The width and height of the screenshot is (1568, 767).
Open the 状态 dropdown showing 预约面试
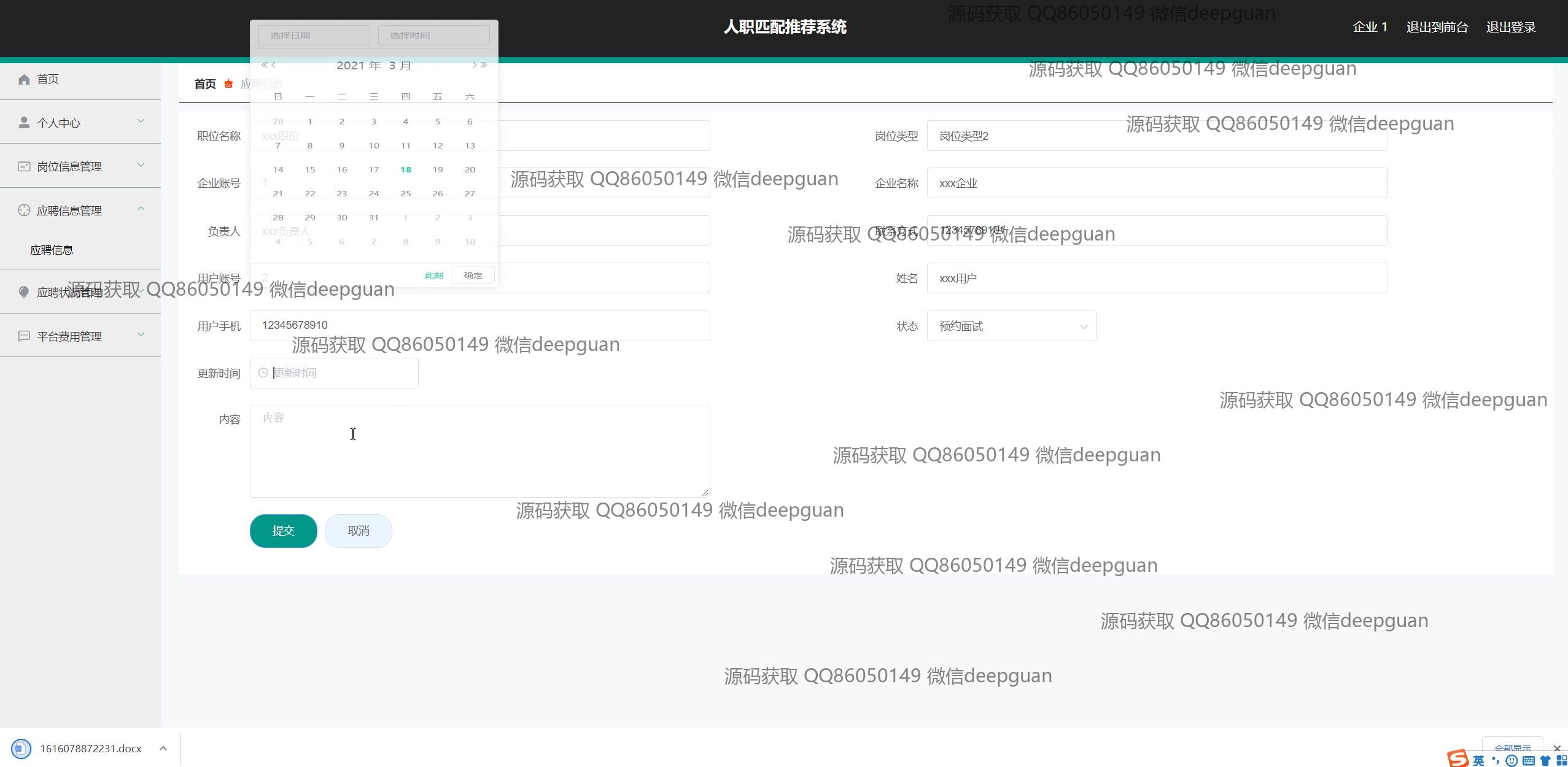click(1011, 326)
